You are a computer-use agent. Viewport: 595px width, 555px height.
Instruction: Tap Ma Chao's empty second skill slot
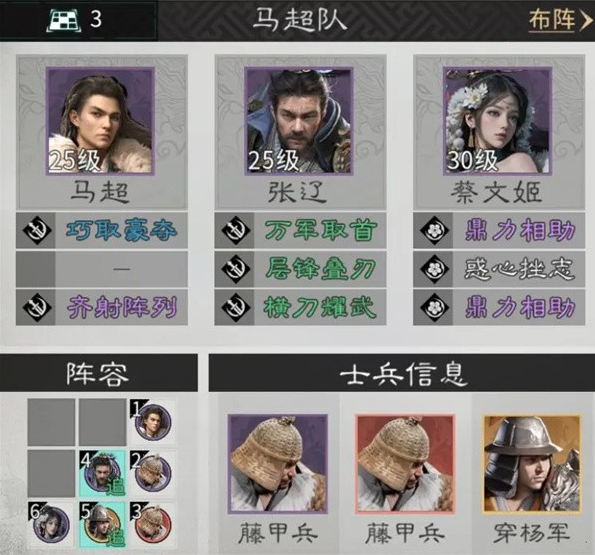click(x=102, y=269)
